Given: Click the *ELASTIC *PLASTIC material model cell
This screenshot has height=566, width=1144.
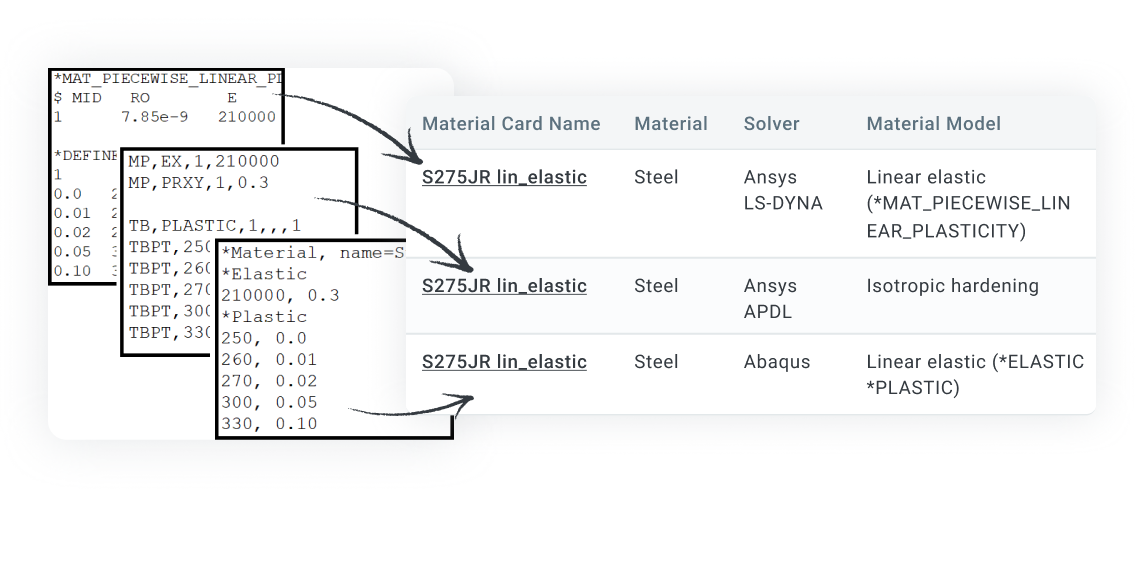Looking at the screenshot, I should click(974, 374).
